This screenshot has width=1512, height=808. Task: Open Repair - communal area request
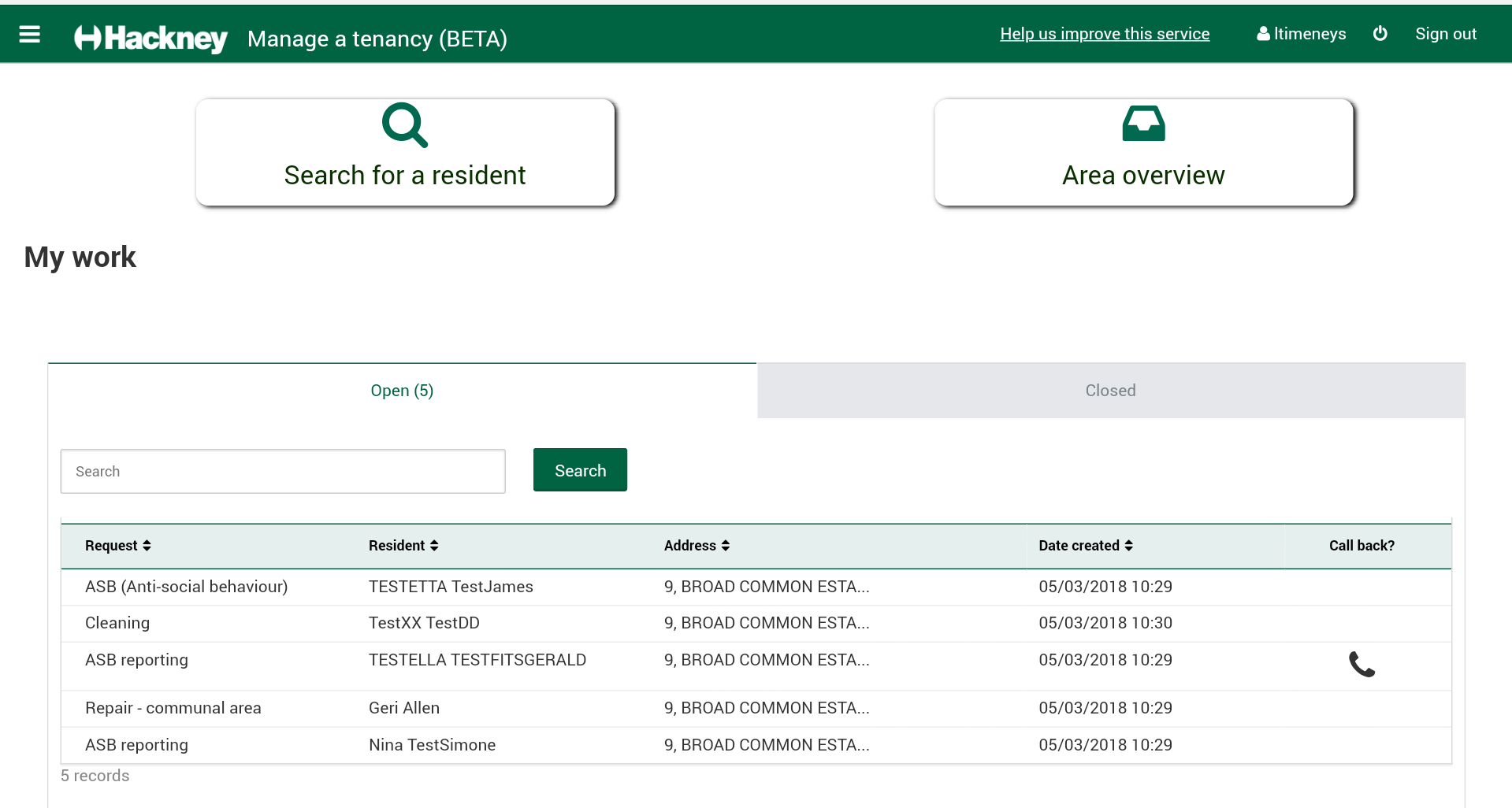(x=173, y=708)
